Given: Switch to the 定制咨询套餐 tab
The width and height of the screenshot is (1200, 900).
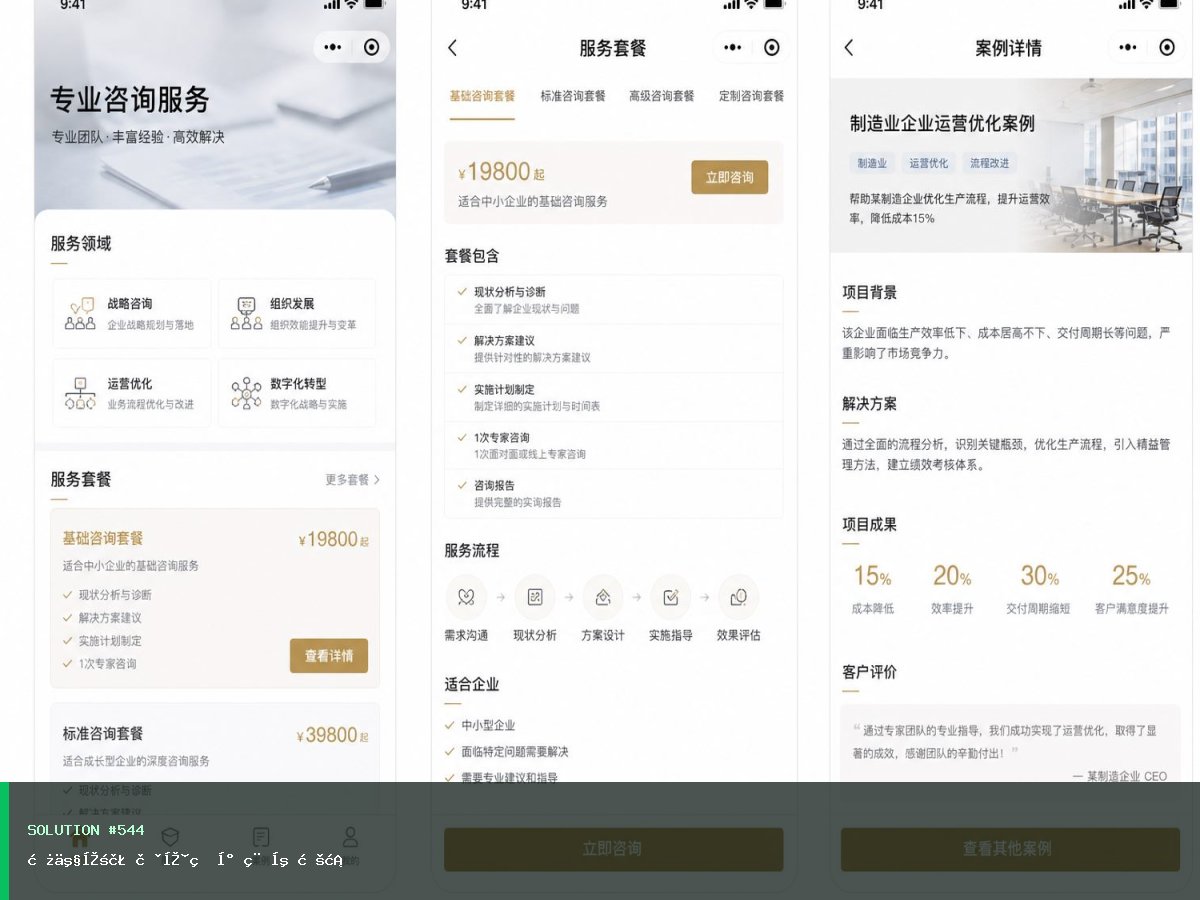Looking at the screenshot, I should [751, 96].
